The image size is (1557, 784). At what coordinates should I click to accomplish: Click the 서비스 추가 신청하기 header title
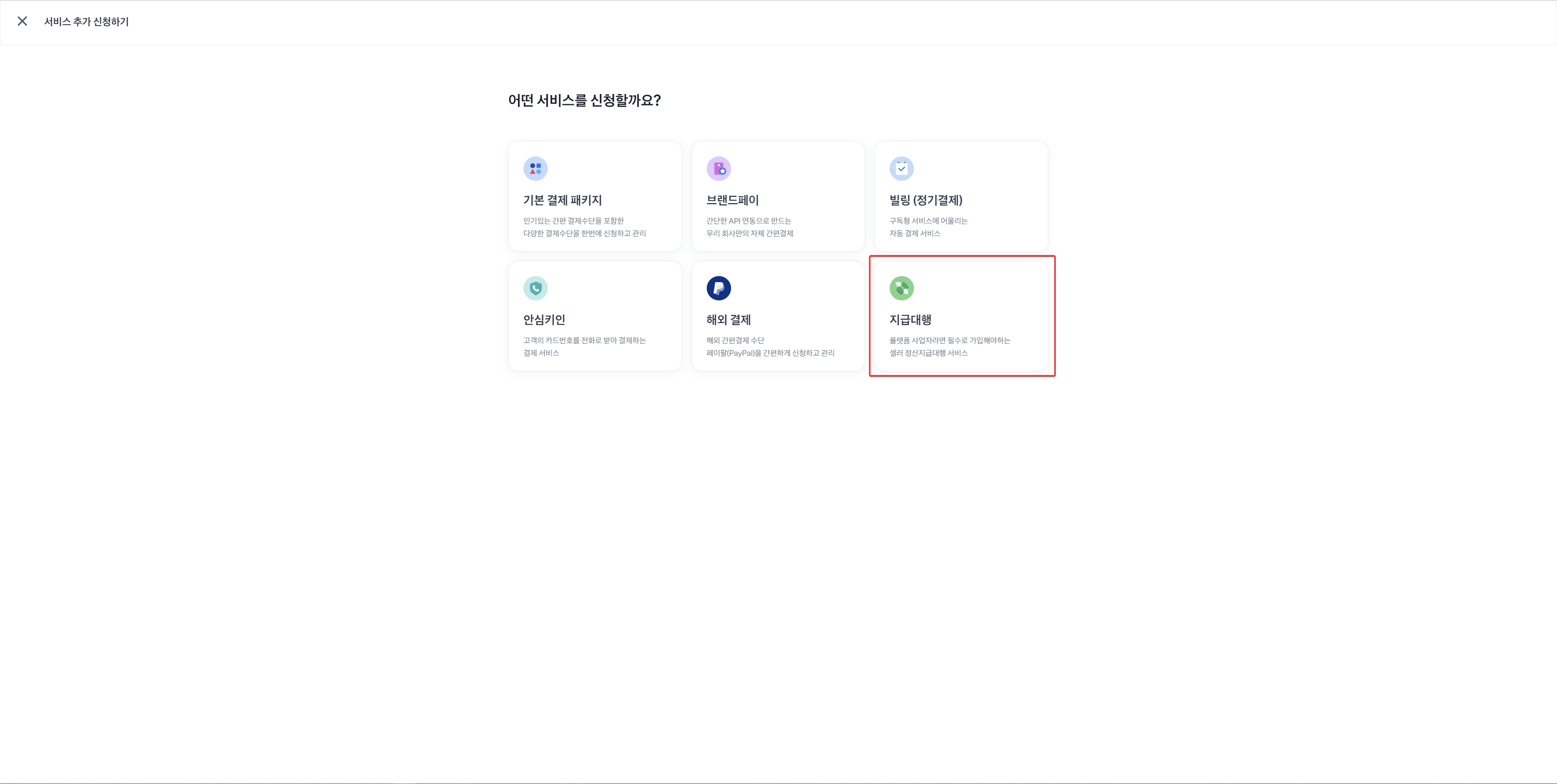(x=86, y=22)
